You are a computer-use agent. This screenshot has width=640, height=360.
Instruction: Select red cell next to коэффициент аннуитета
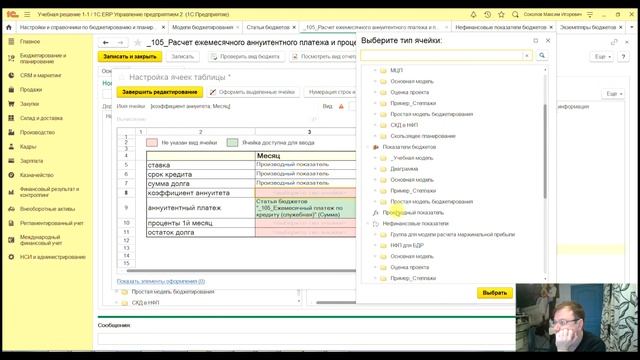(x=305, y=193)
